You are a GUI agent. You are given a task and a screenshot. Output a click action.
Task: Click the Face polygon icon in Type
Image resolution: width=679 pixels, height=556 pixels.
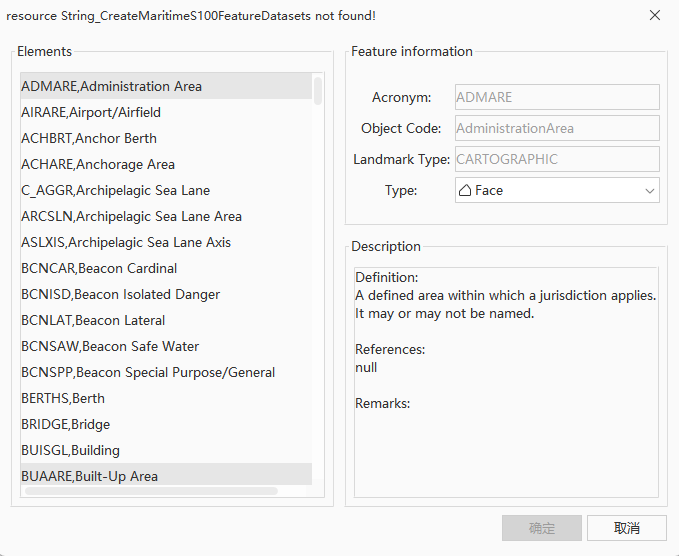coord(465,190)
